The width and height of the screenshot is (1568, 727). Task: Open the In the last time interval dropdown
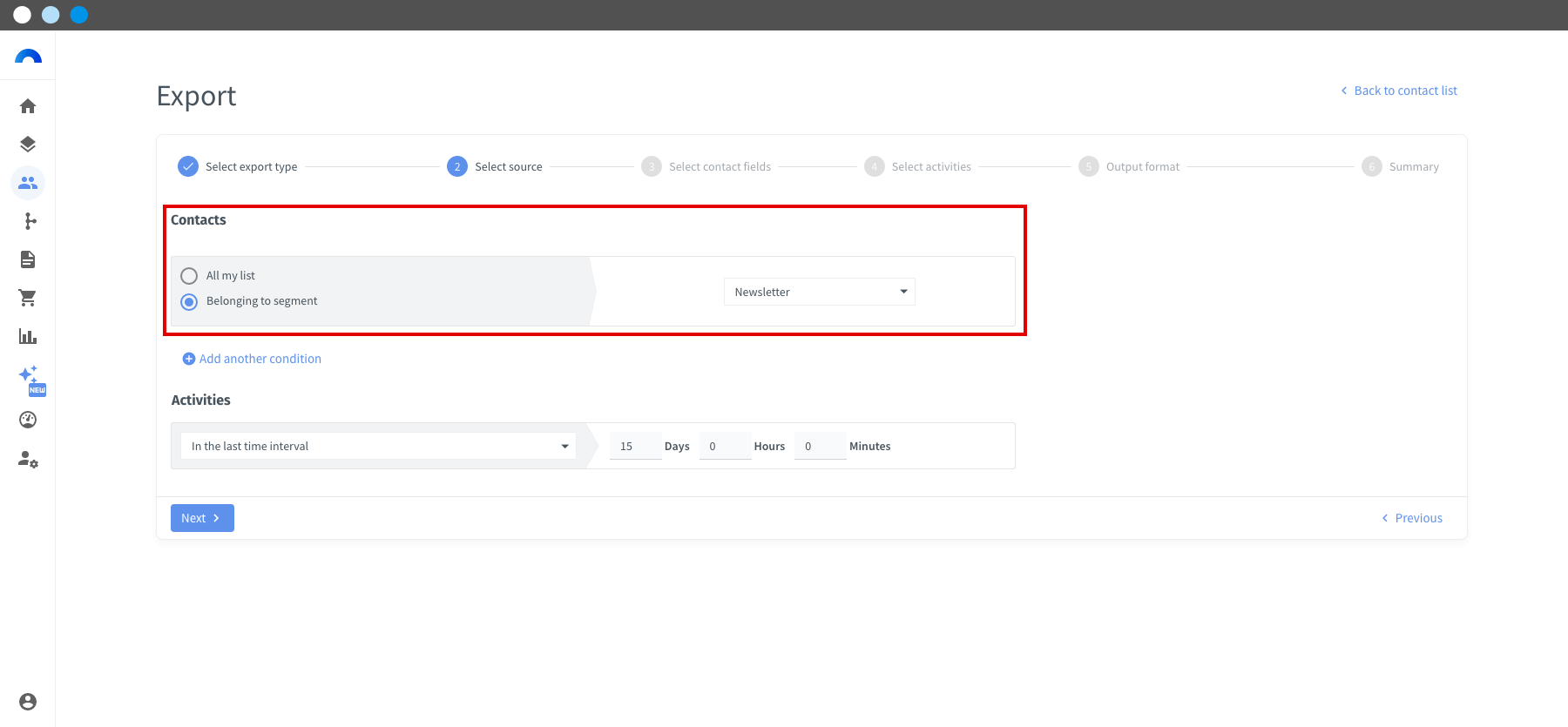378,446
